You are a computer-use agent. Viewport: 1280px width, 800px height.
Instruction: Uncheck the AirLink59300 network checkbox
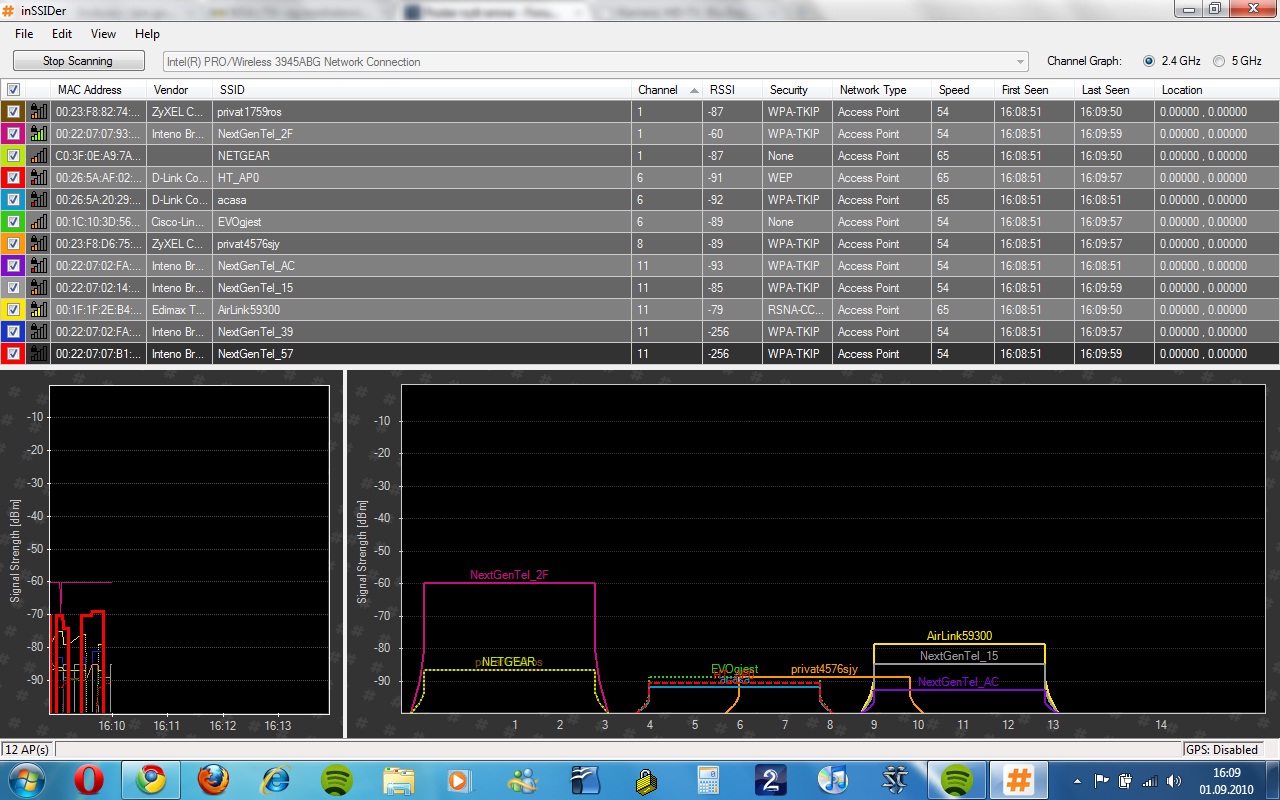click(x=14, y=310)
